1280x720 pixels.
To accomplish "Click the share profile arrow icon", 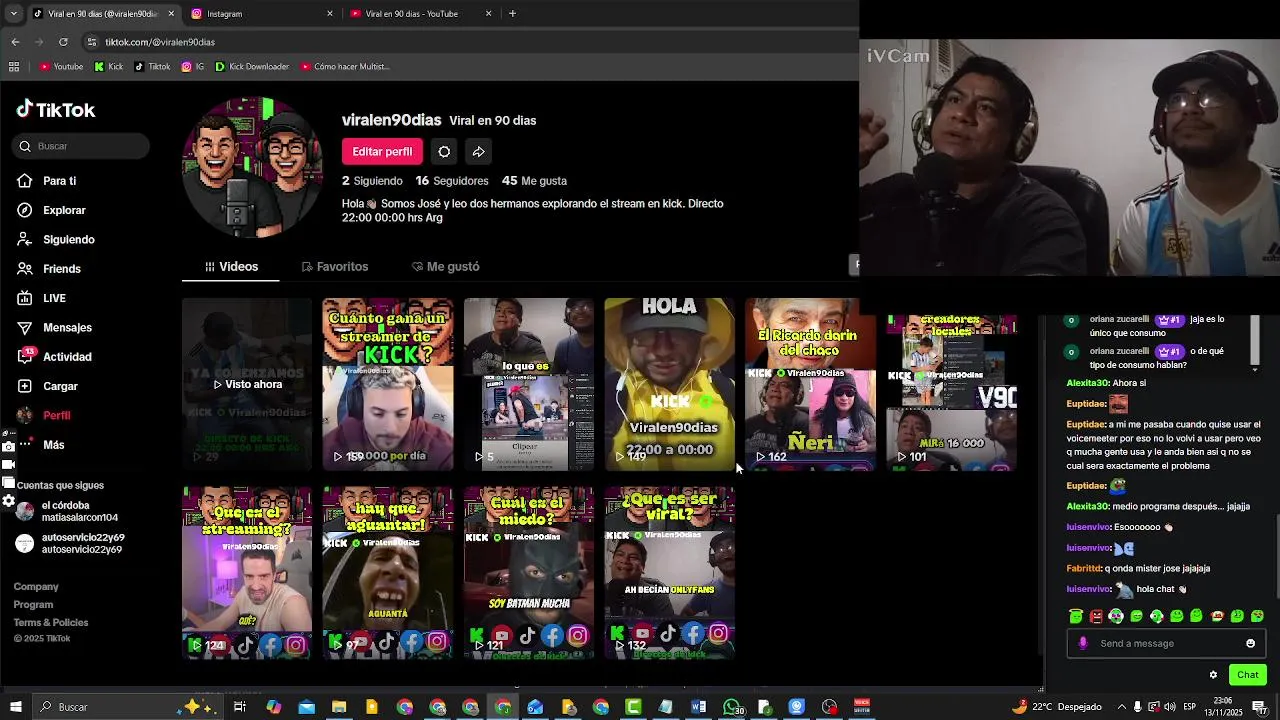I will tap(478, 152).
